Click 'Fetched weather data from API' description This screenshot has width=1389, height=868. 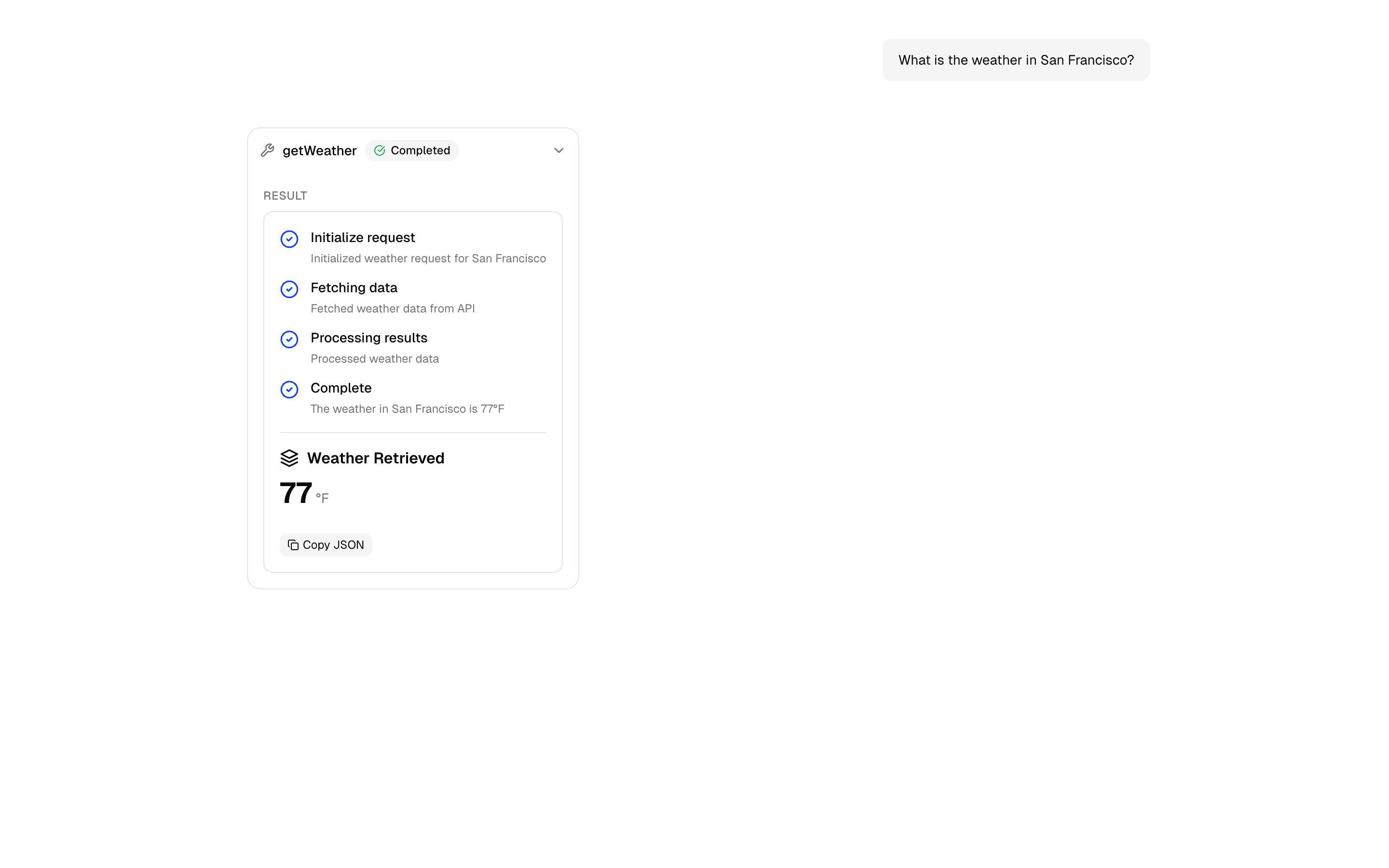pyautogui.click(x=393, y=308)
